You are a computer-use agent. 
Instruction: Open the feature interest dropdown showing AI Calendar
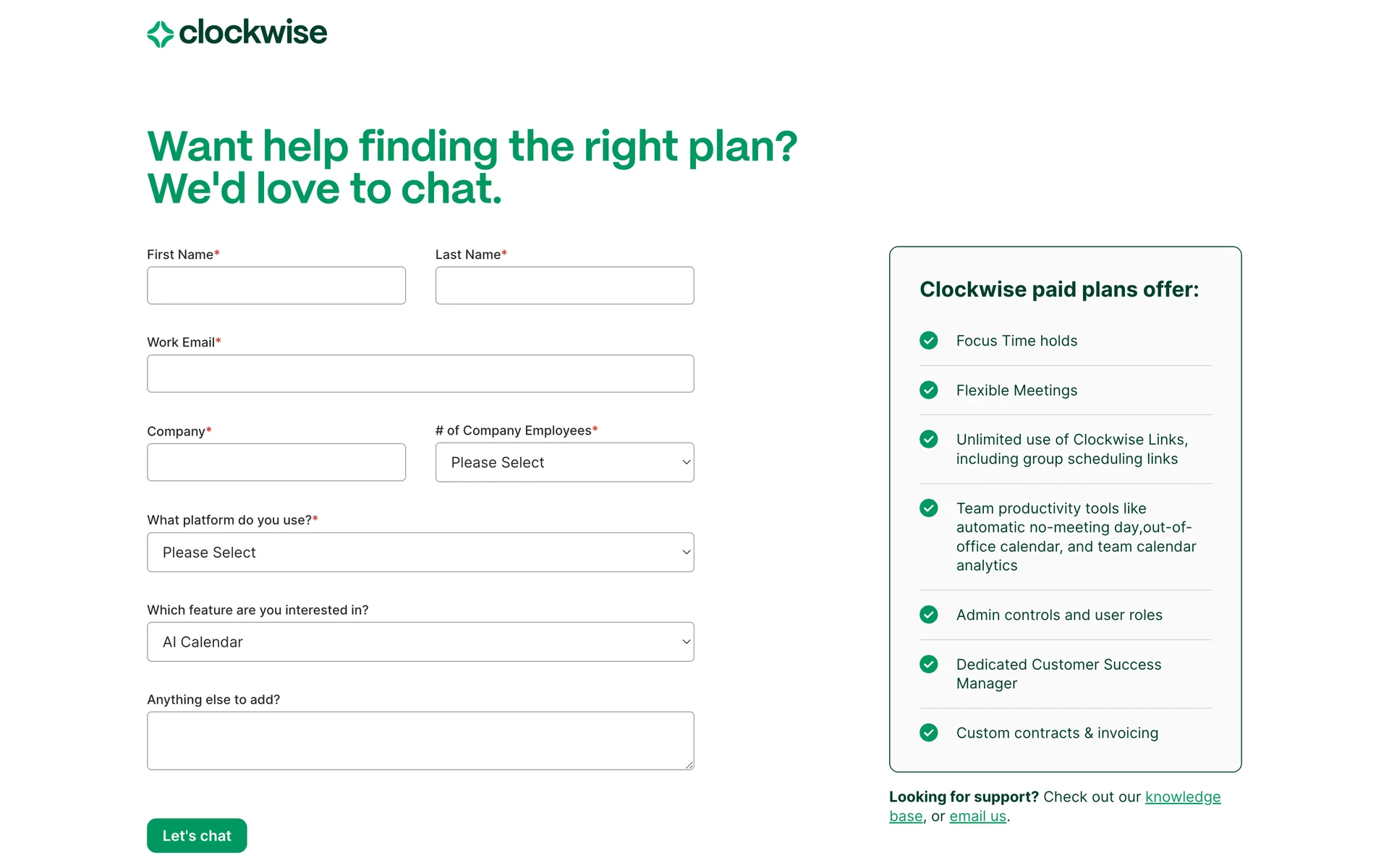420,642
